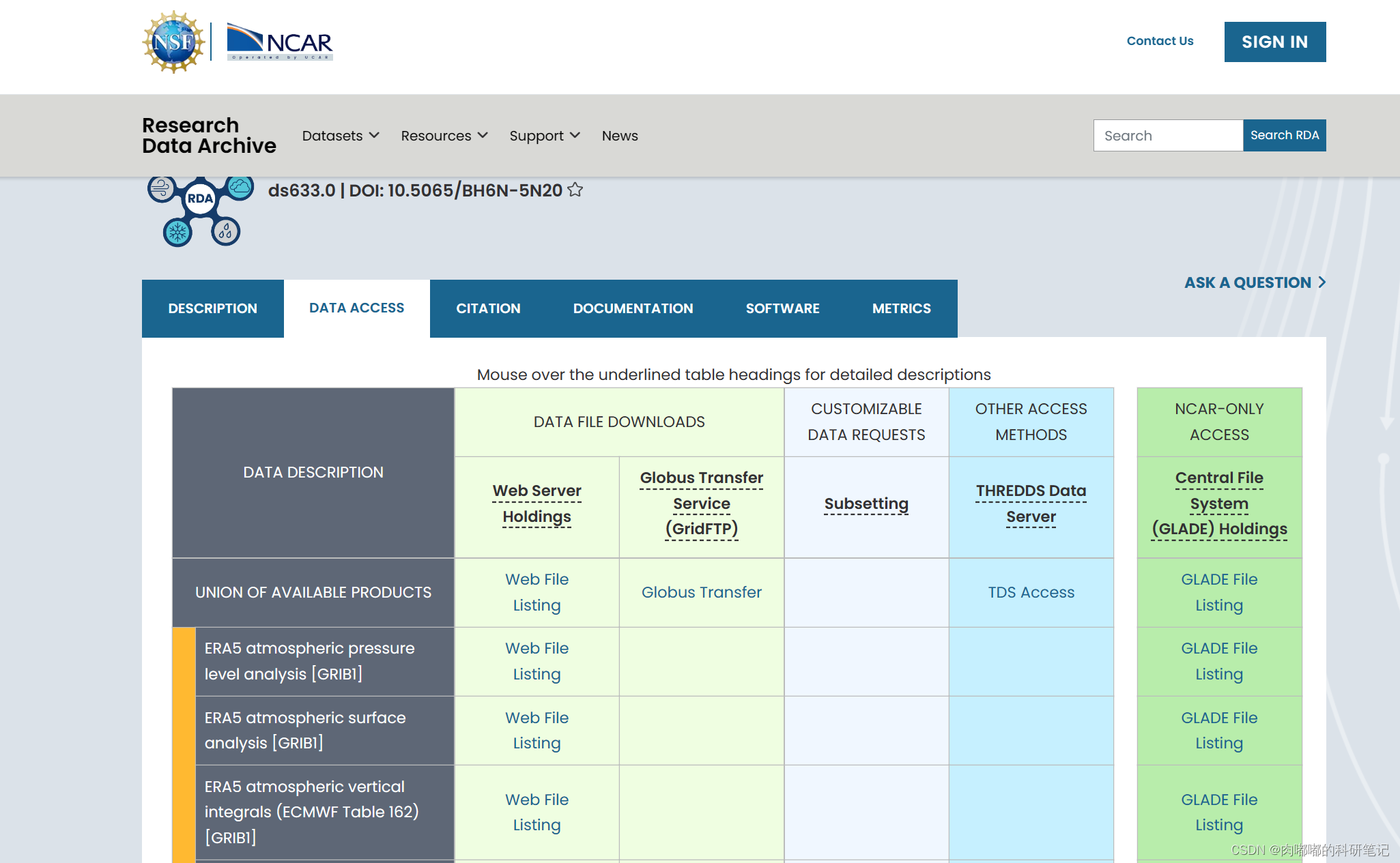Expand the Resources dropdown menu
Viewport: 1400px width, 863px height.
point(444,136)
